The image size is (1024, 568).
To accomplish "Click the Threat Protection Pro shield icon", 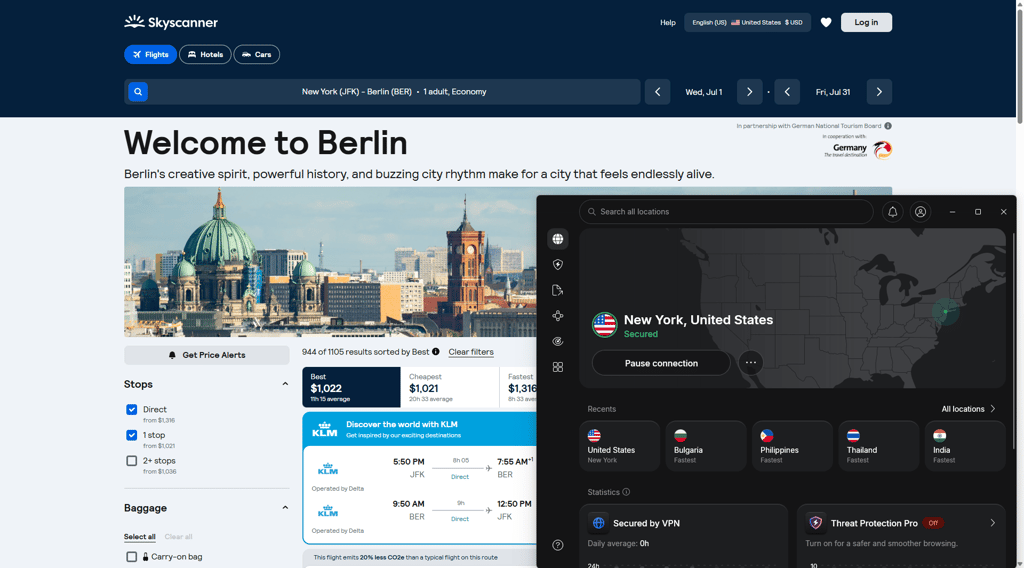I will (815, 523).
